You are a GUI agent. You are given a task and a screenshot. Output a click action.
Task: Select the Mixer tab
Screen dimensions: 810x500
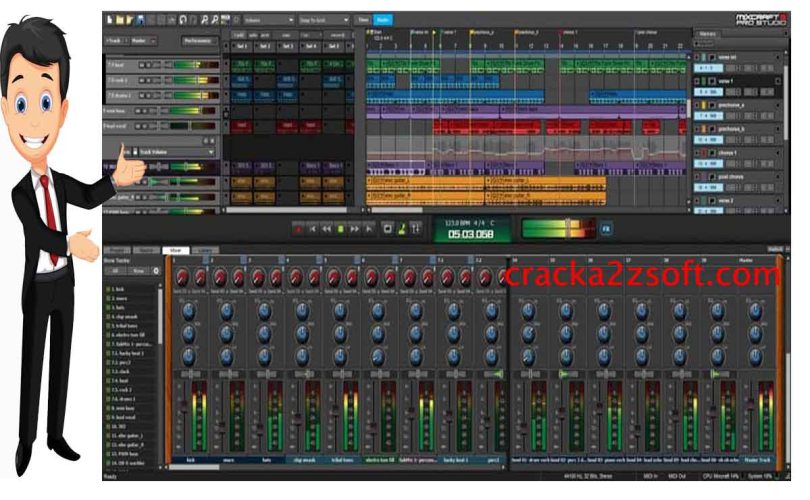176,250
